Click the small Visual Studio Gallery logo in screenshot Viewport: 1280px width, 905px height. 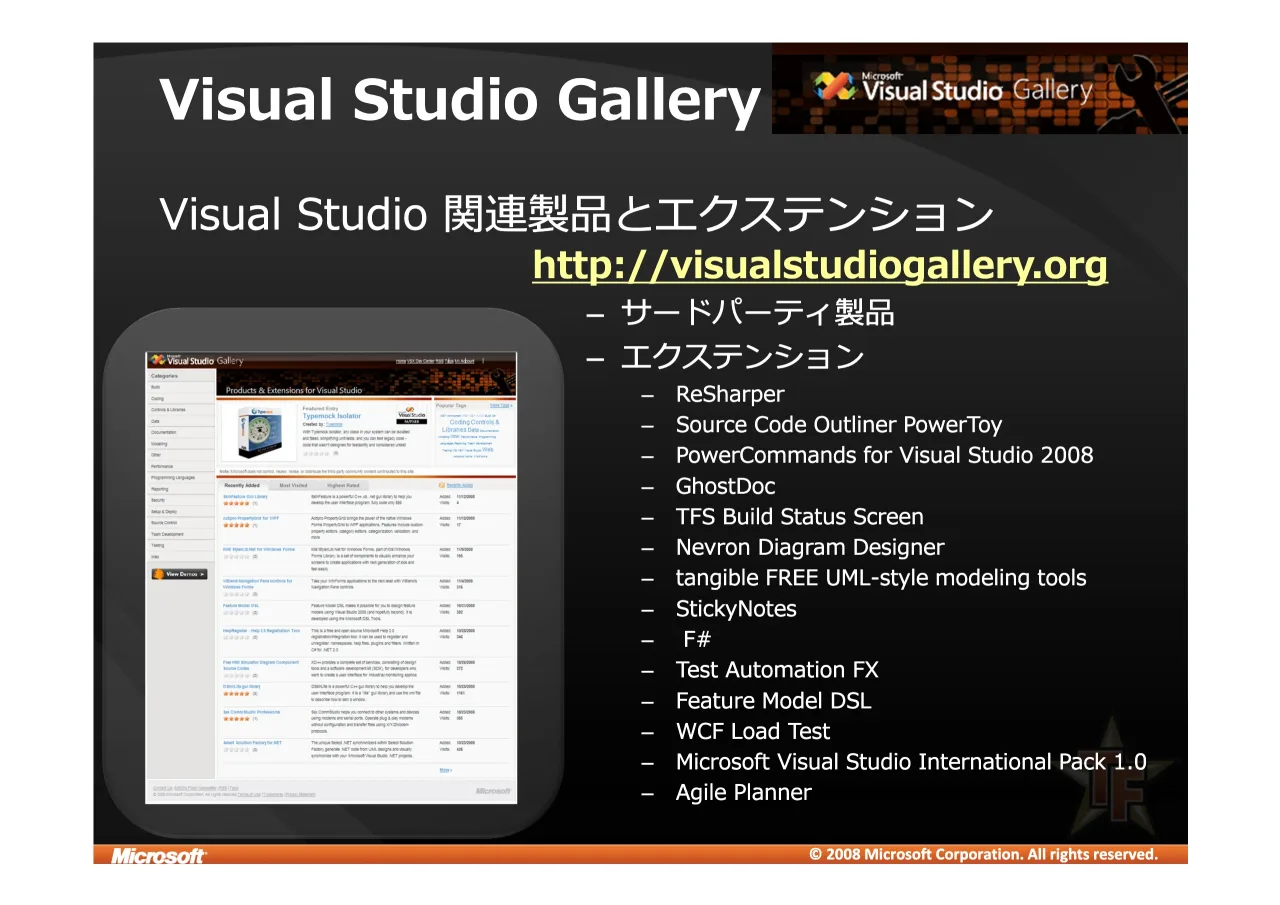pyautogui.click(x=196, y=360)
